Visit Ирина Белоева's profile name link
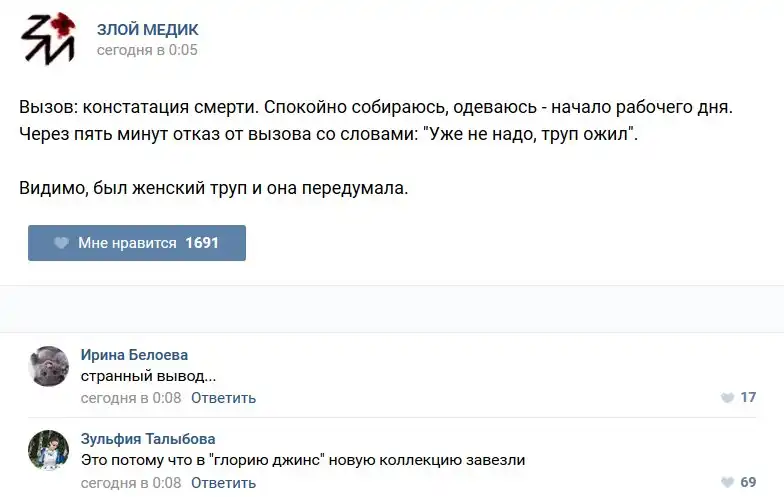The width and height of the screenshot is (784, 497). (134, 355)
